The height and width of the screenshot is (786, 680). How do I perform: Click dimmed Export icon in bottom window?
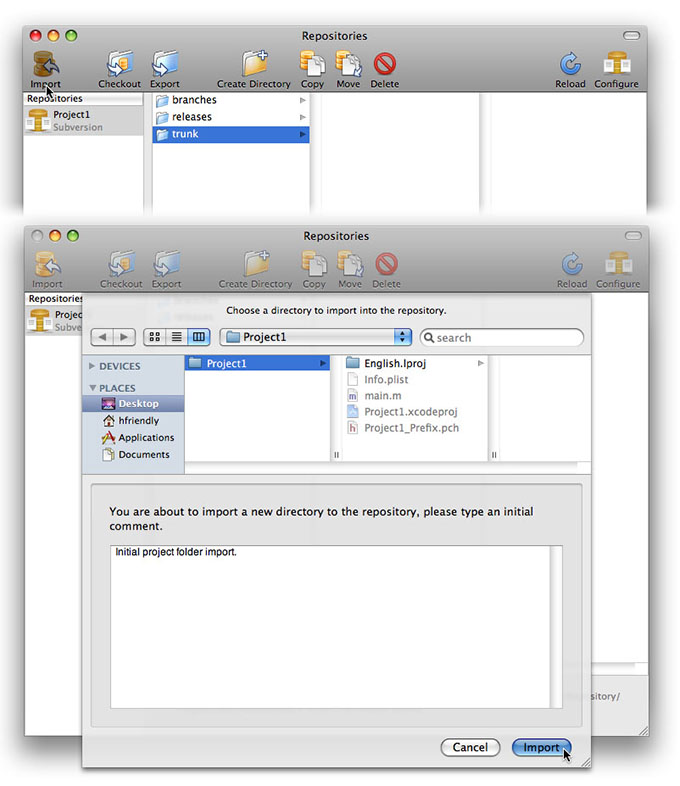[x=166, y=264]
